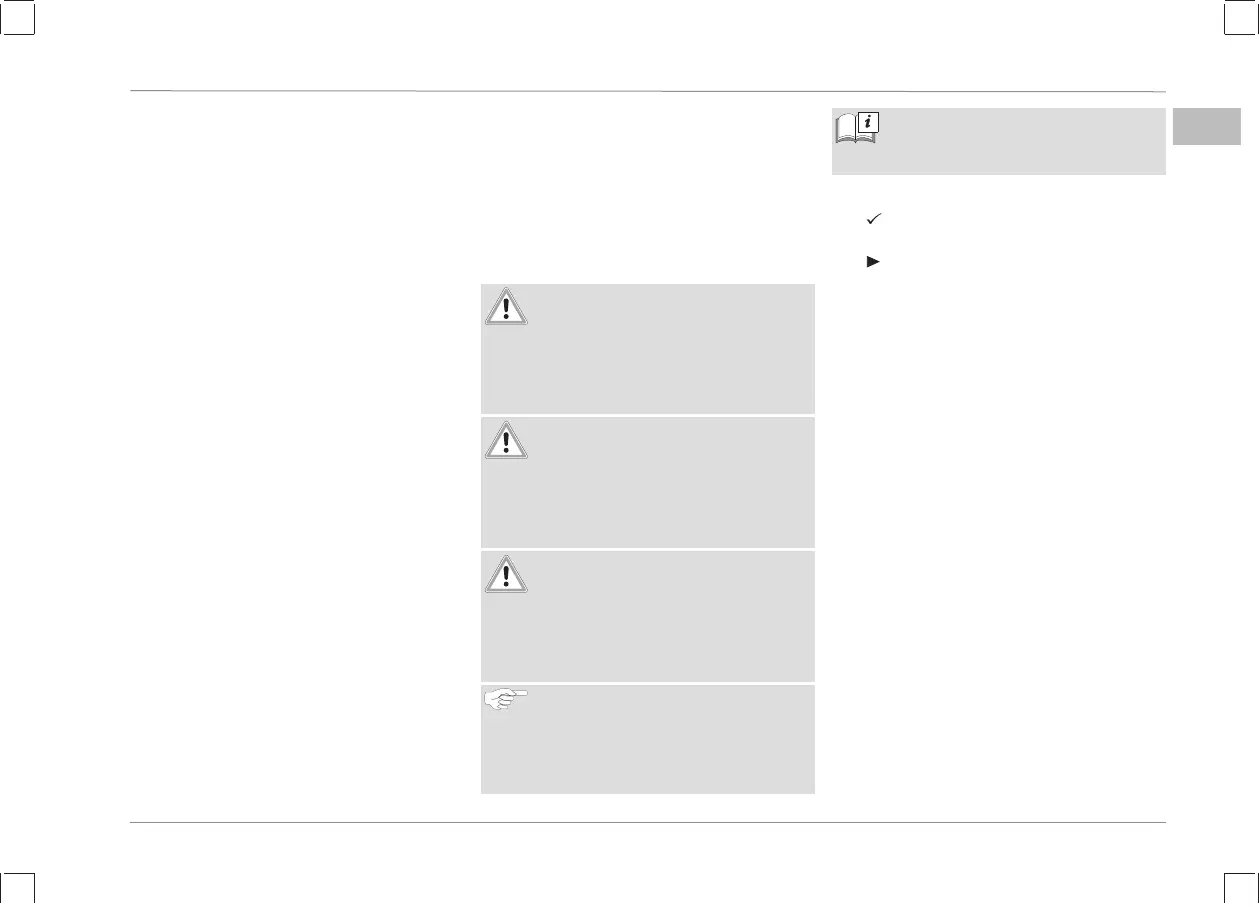Click the bottom-left corner crop mark
The image size is (1259, 907).
tap(18, 889)
